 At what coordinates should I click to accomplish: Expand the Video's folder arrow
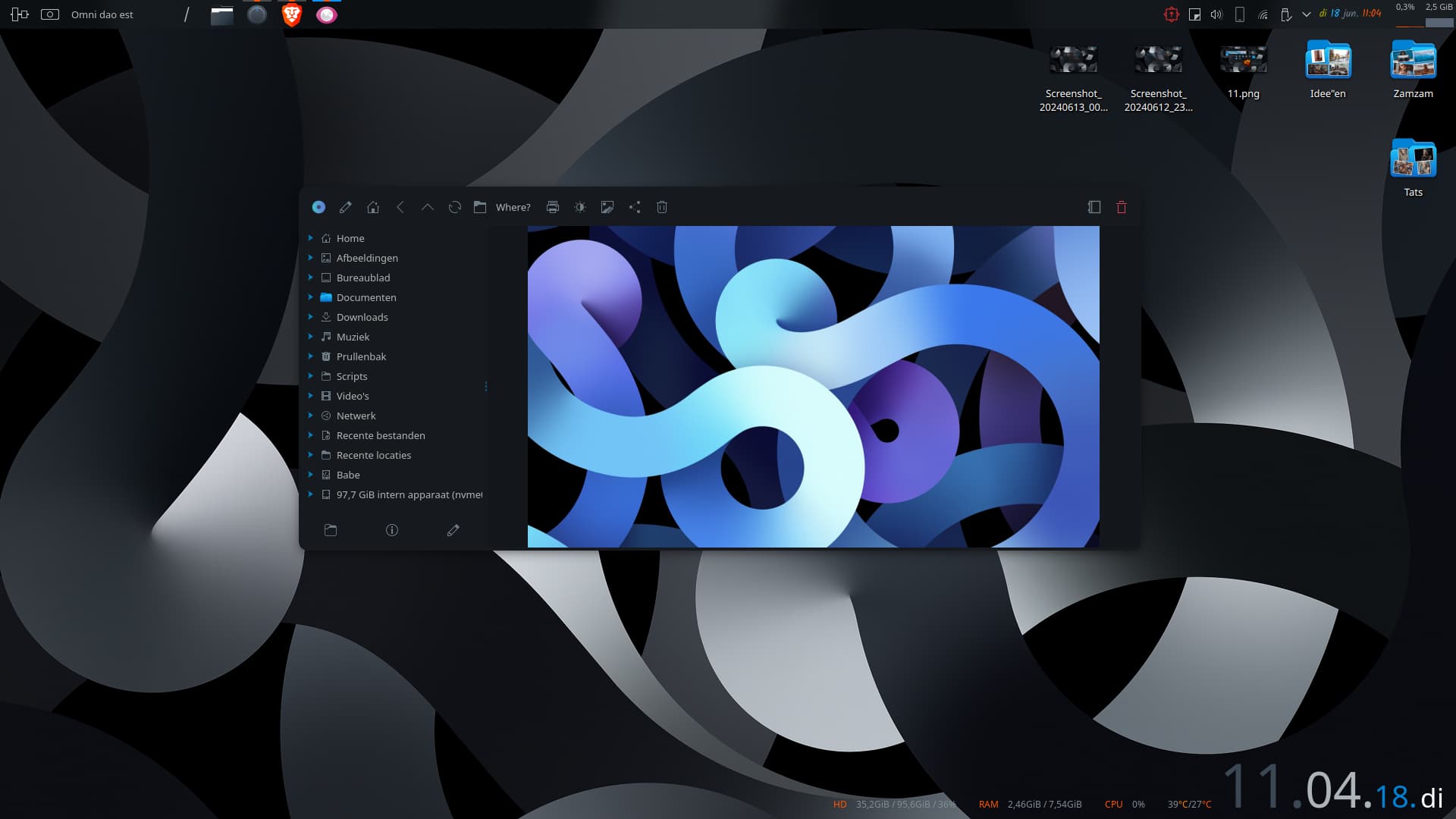(x=310, y=396)
